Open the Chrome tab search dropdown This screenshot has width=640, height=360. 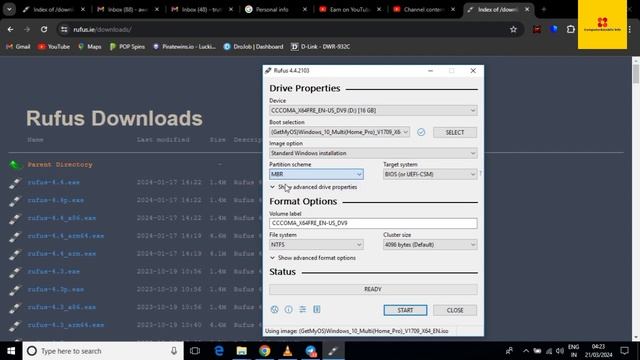tap(9, 9)
